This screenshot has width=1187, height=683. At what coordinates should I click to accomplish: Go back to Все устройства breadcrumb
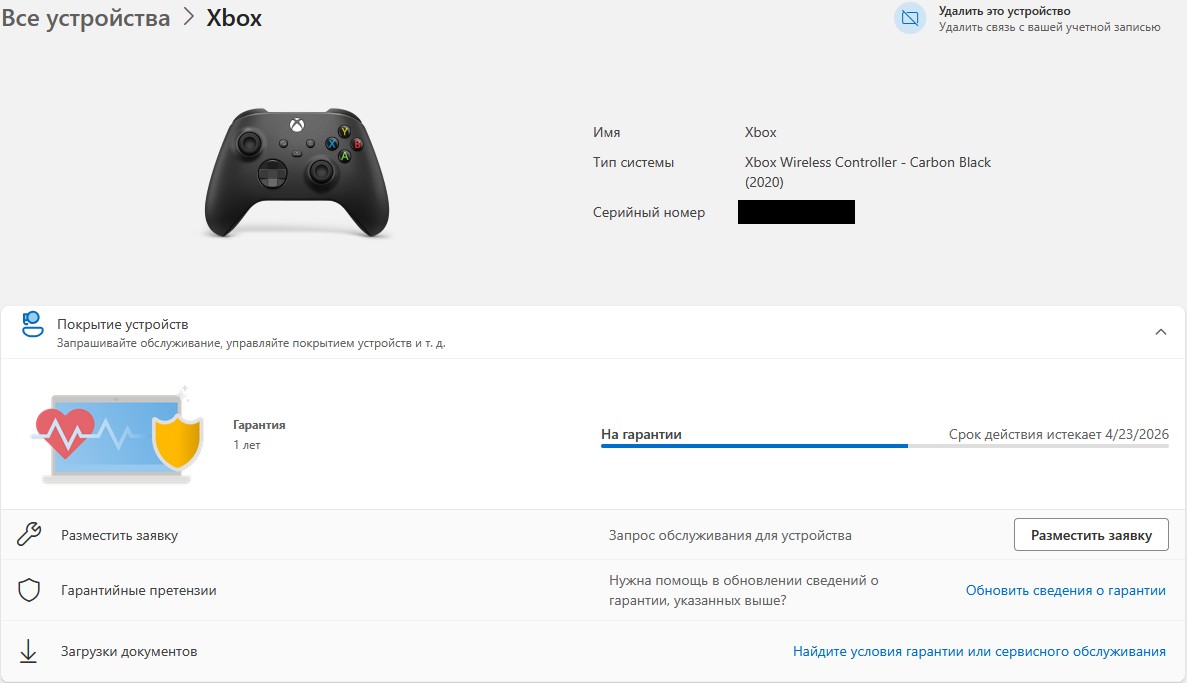point(86,17)
